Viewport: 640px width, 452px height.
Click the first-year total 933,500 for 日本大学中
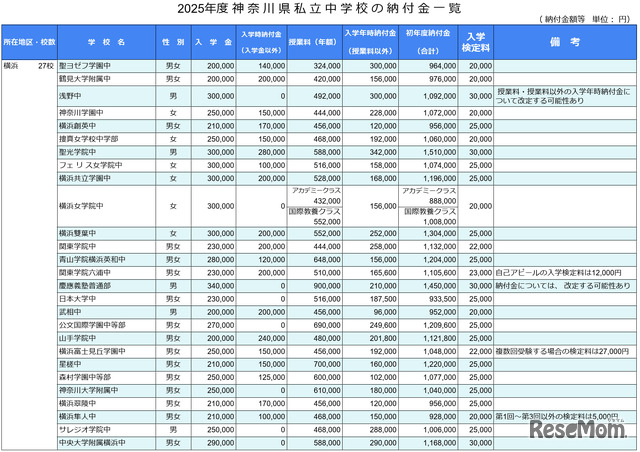pos(442,299)
